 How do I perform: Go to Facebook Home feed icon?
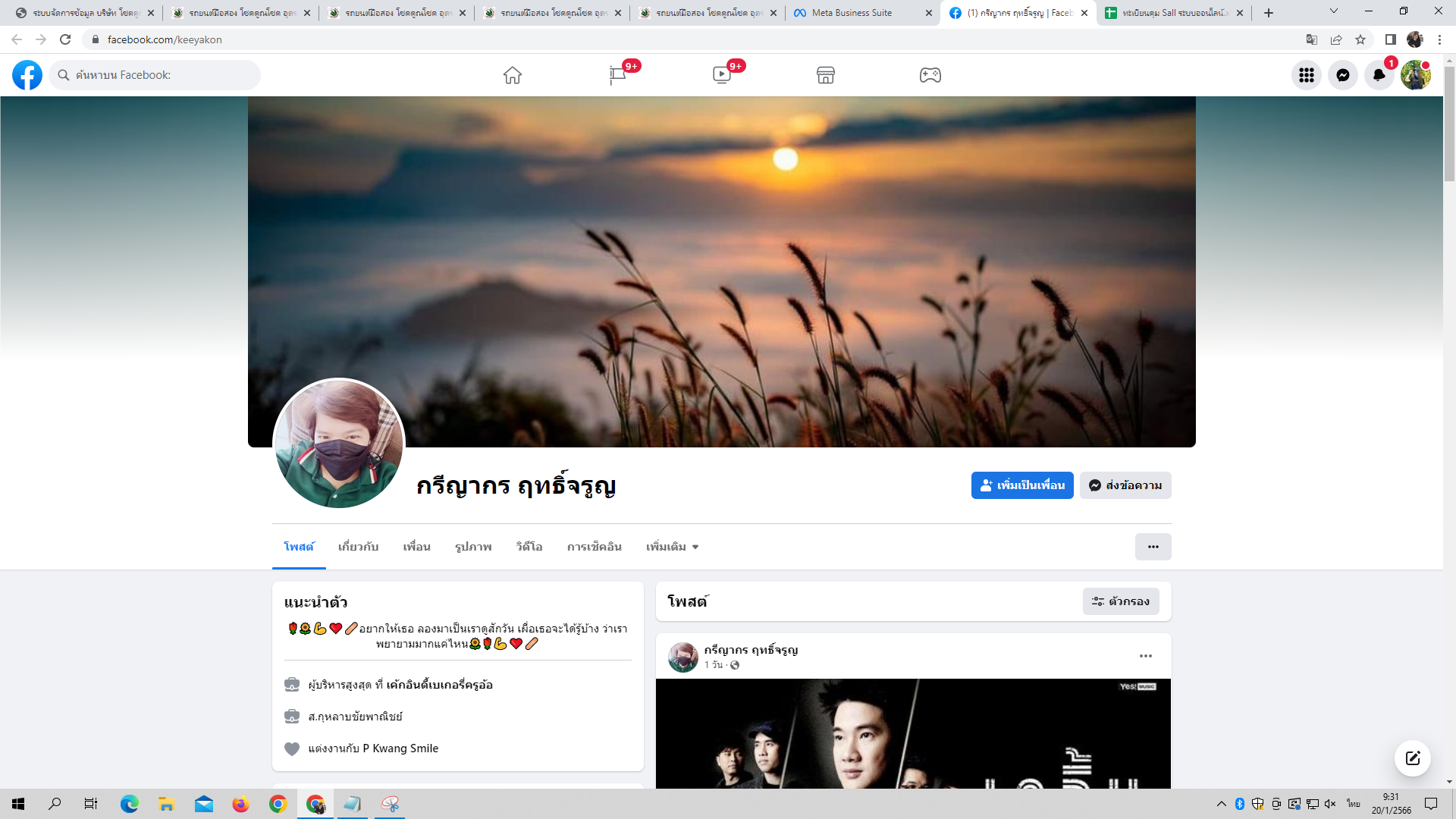pos(513,75)
